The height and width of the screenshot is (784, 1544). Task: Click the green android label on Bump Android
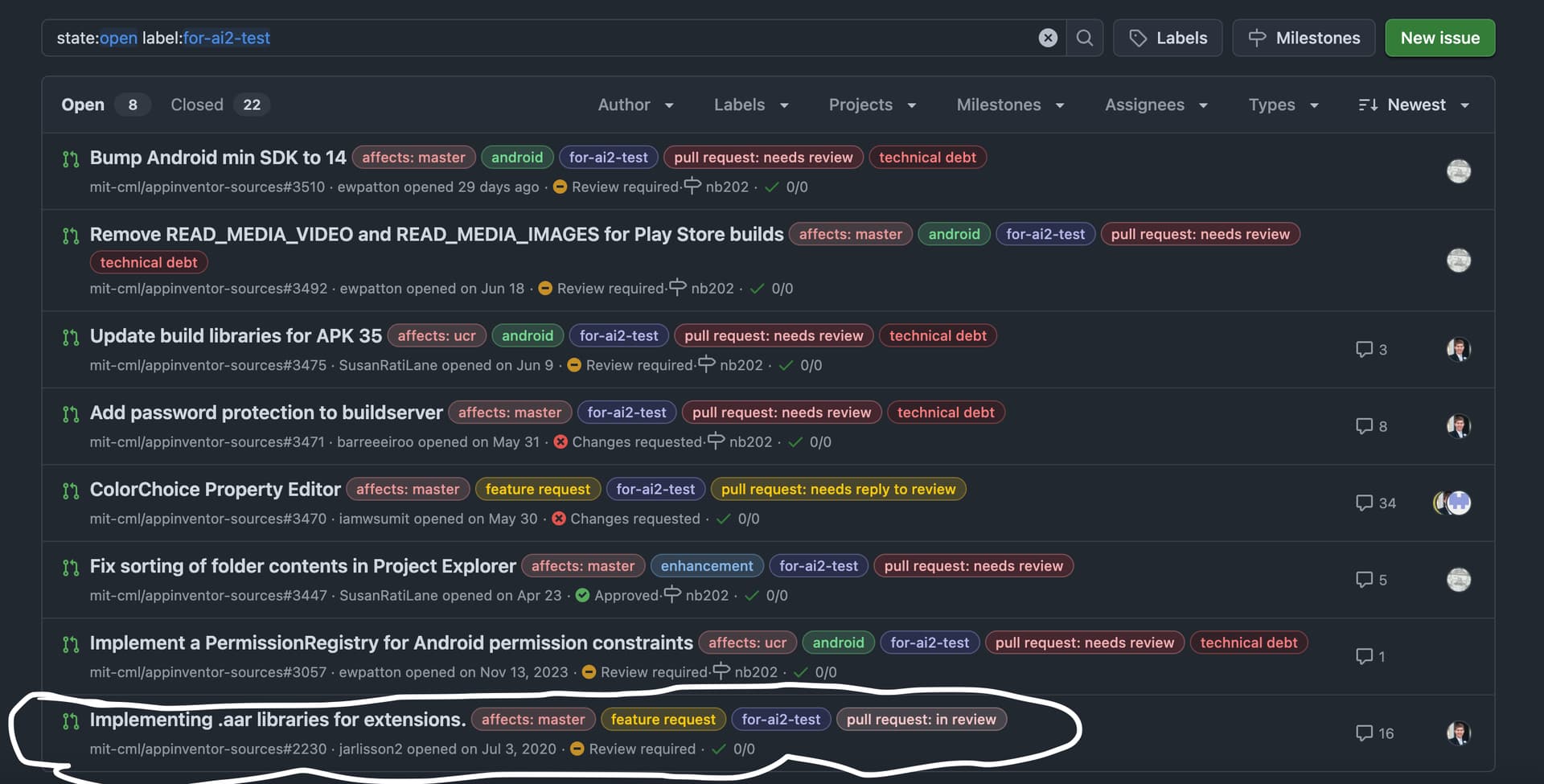tap(516, 158)
